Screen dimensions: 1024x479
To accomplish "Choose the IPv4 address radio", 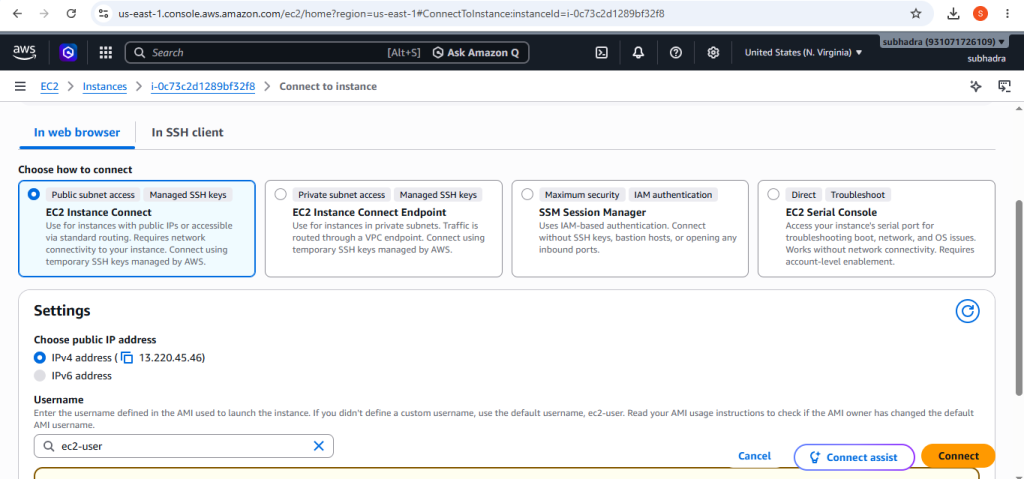I will coord(40,357).
